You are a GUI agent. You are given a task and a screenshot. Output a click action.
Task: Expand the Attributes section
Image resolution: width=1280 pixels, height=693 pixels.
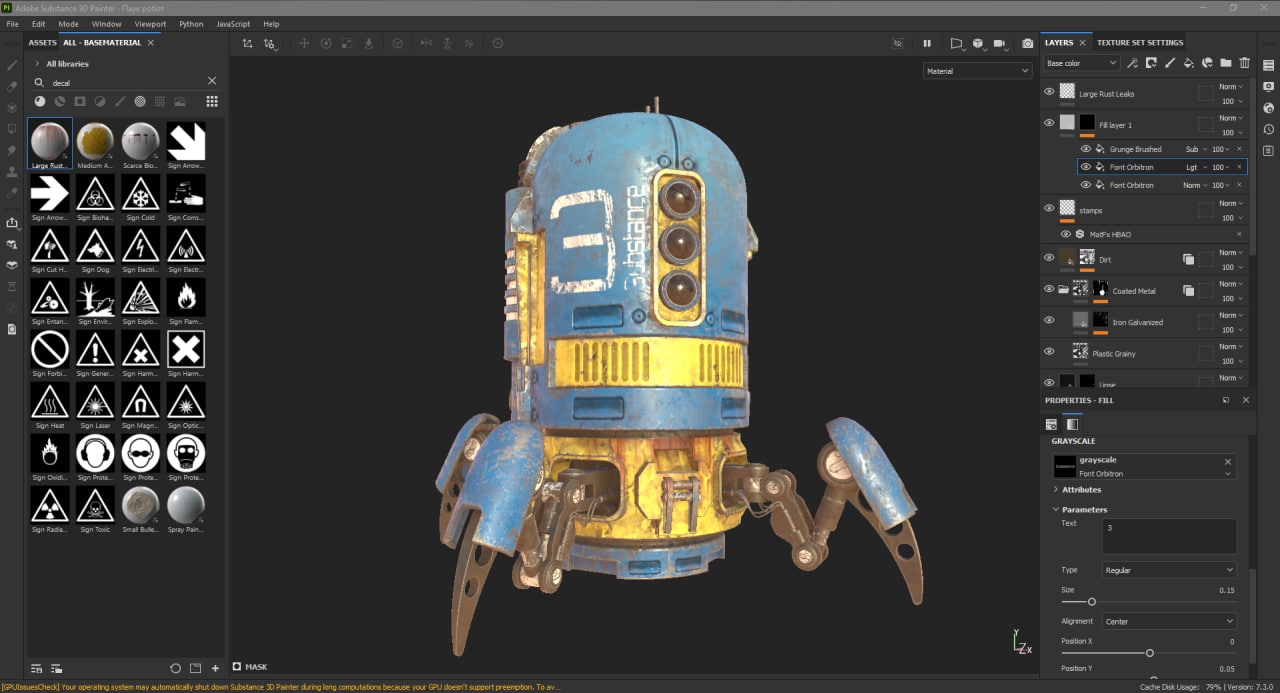[x=1056, y=489]
